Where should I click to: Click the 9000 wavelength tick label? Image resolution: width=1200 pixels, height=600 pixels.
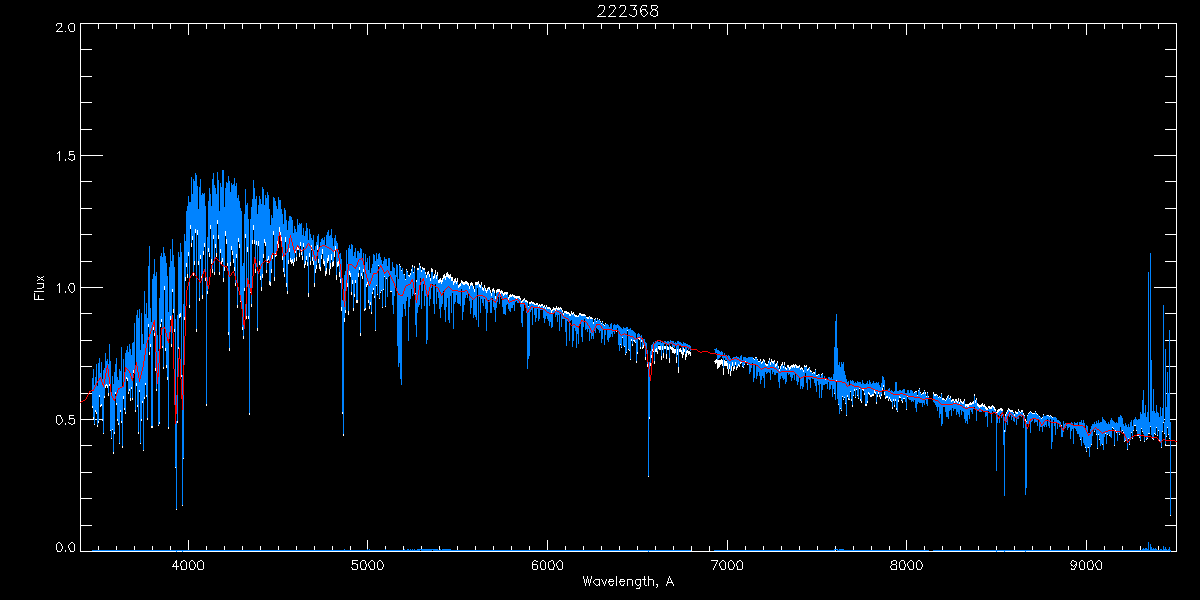1087,564
